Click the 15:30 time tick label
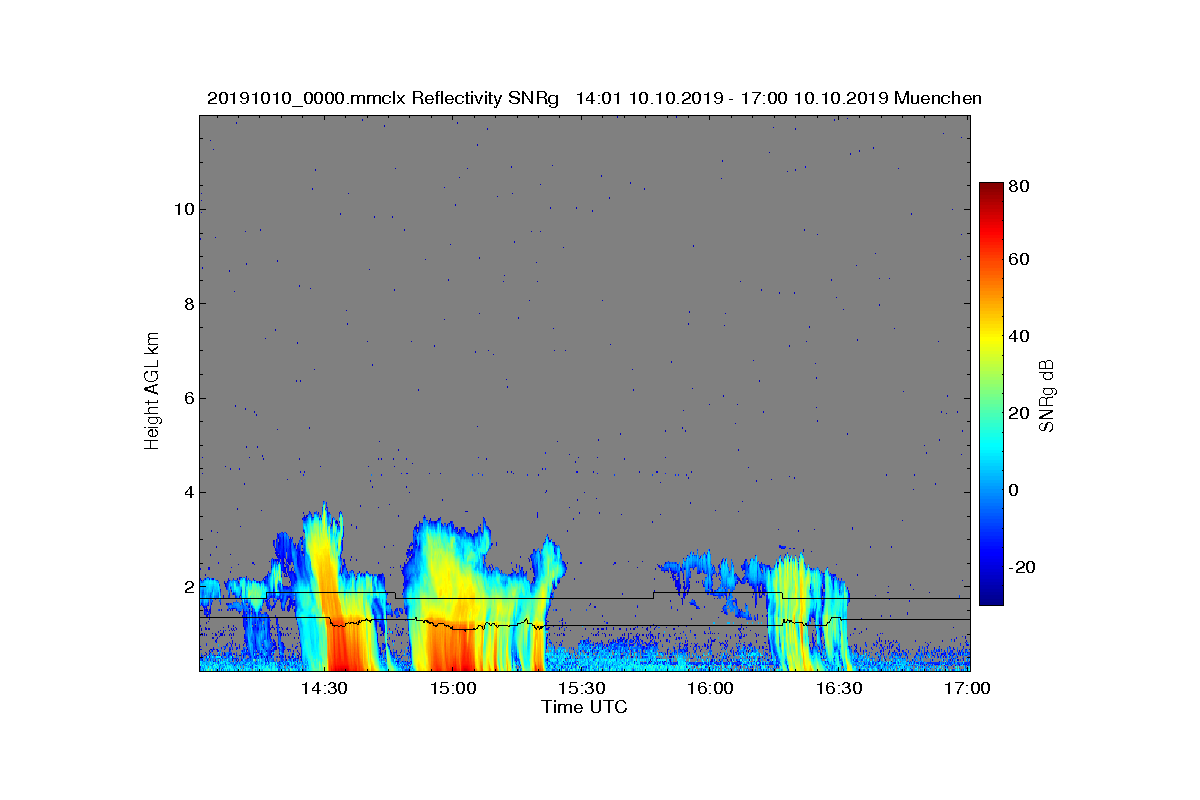 click(582, 689)
